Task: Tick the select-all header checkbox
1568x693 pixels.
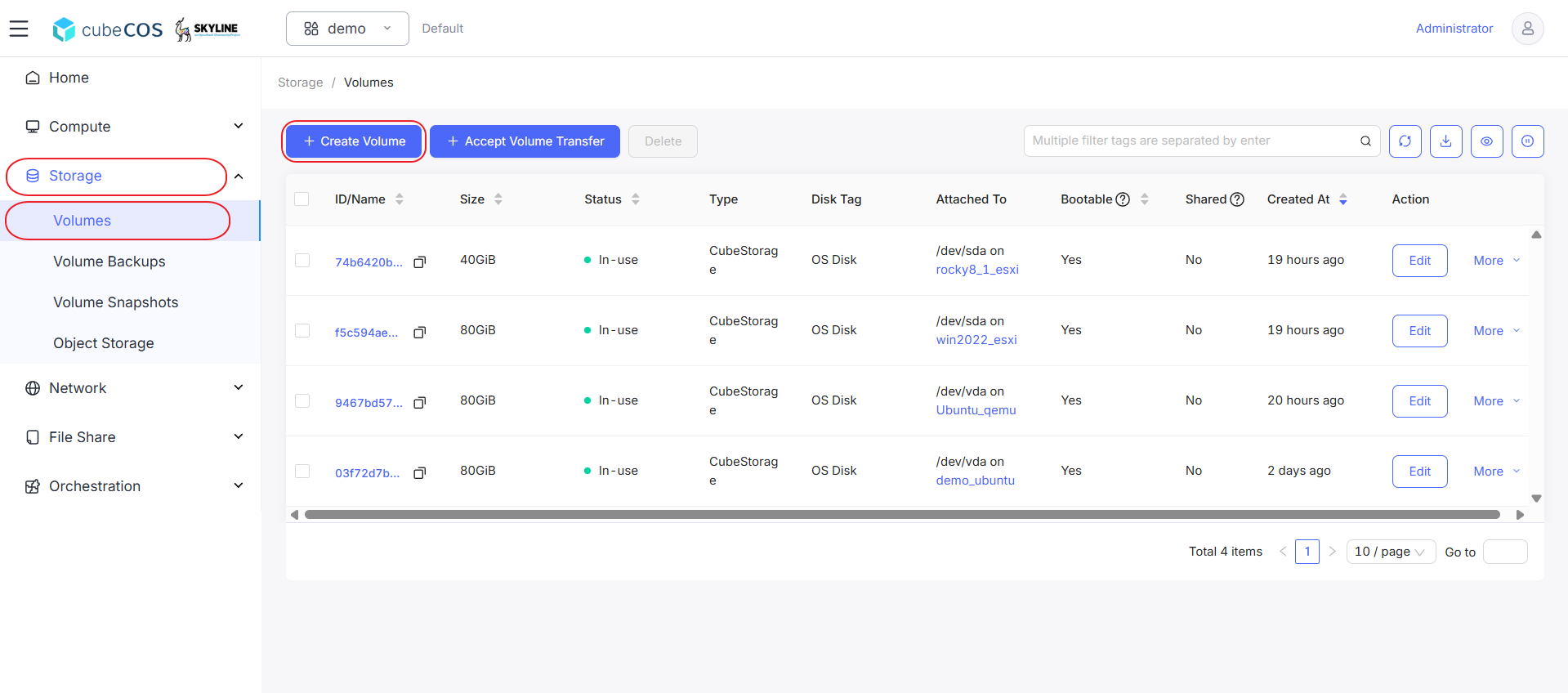Action: point(302,199)
